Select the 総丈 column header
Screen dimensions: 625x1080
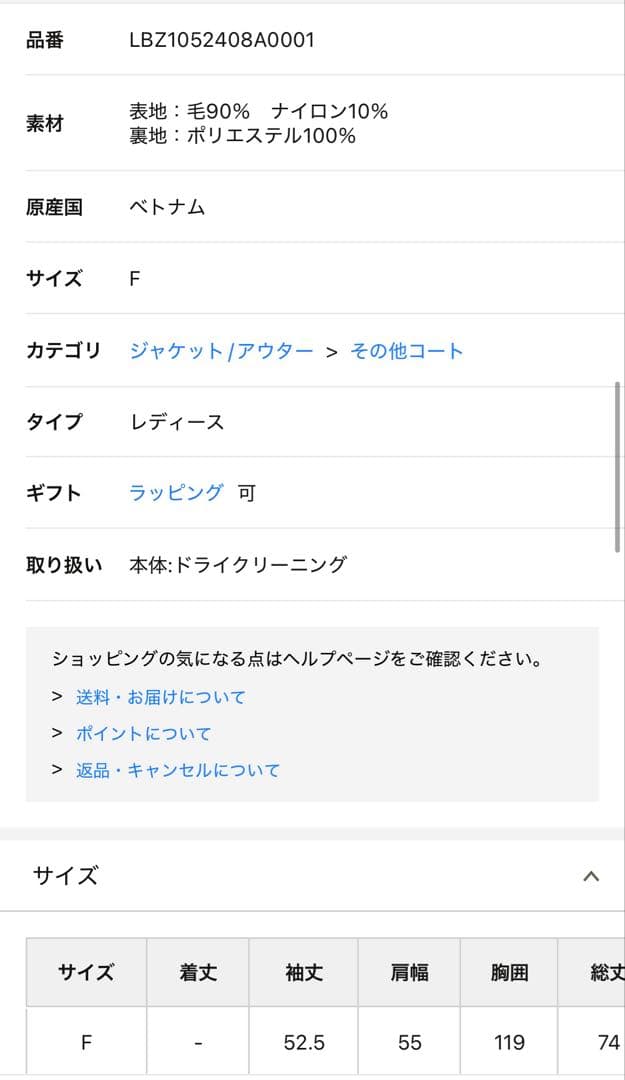click(607, 972)
